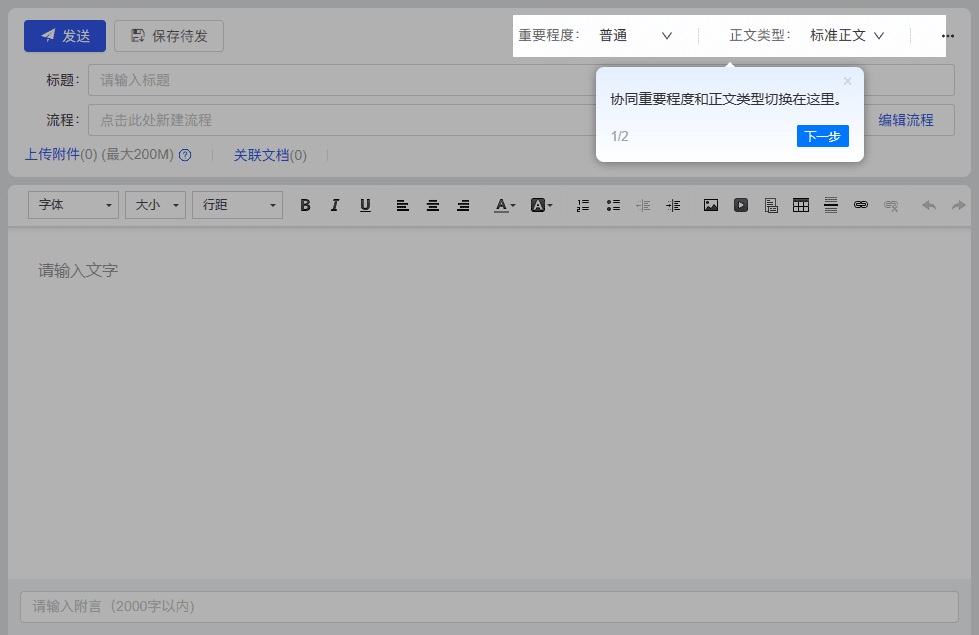The width and height of the screenshot is (979, 635).
Task: Click into the 请输入文字 body editor
Action: pyautogui.click(x=489, y=403)
